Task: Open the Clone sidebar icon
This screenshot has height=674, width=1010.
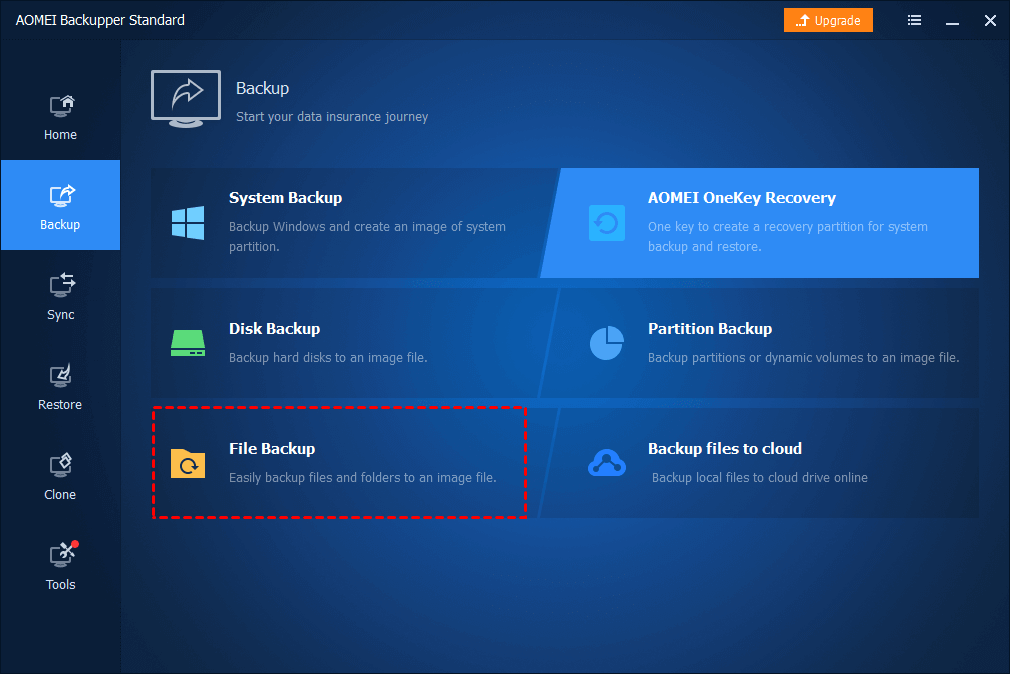Action: tap(60, 466)
